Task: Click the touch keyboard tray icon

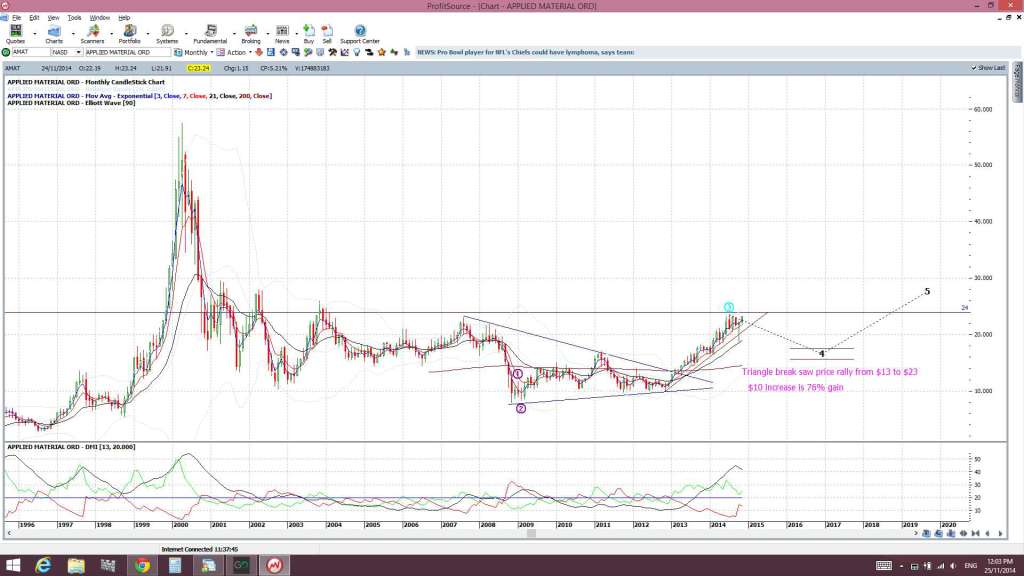Action: 884,566
